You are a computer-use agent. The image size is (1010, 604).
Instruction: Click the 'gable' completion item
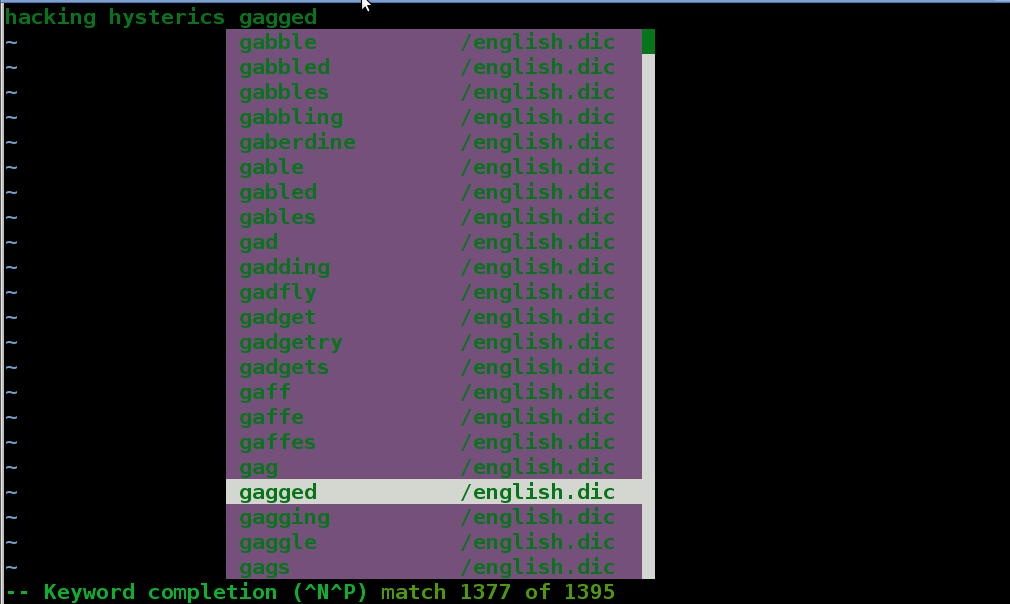coord(434,167)
